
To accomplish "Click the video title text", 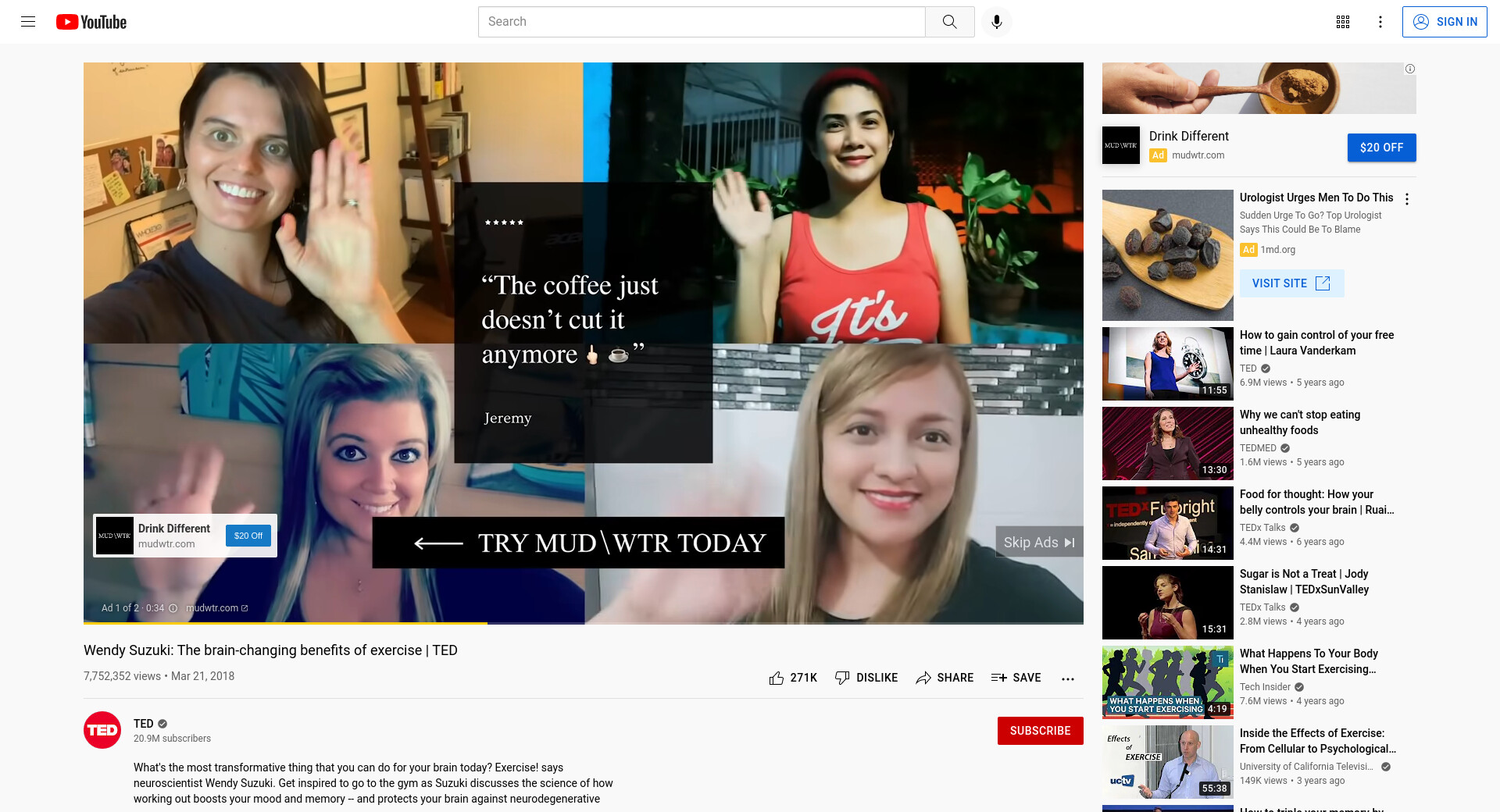I will (270, 650).
